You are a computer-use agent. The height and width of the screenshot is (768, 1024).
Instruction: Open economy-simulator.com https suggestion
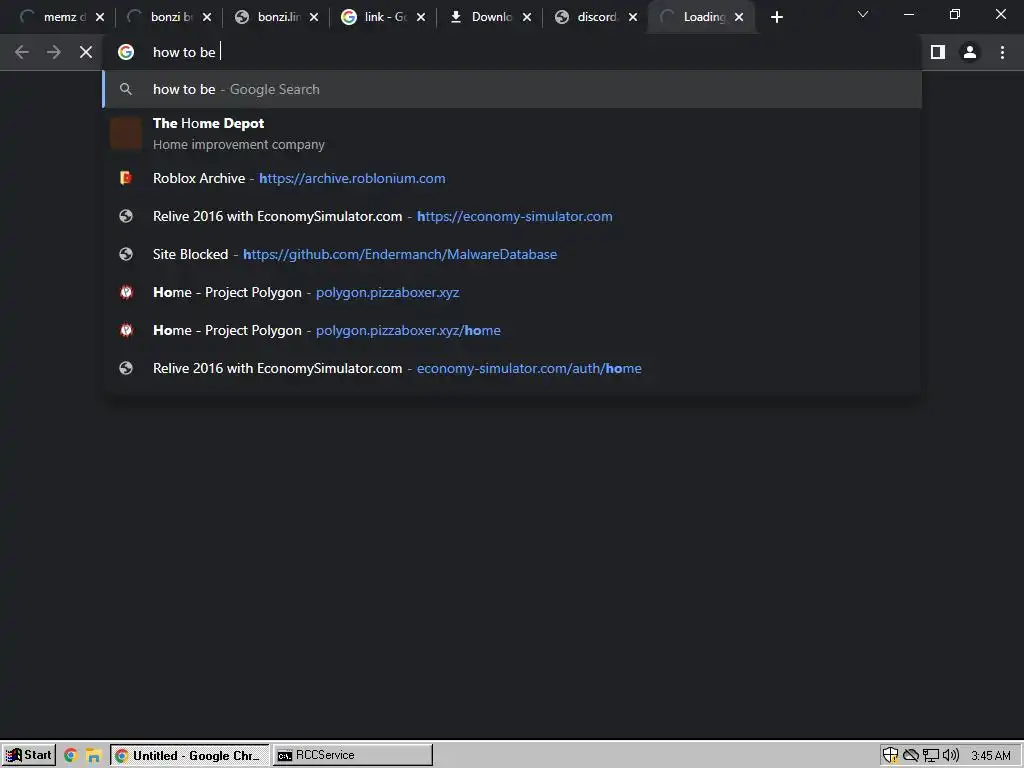tap(512, 216)
